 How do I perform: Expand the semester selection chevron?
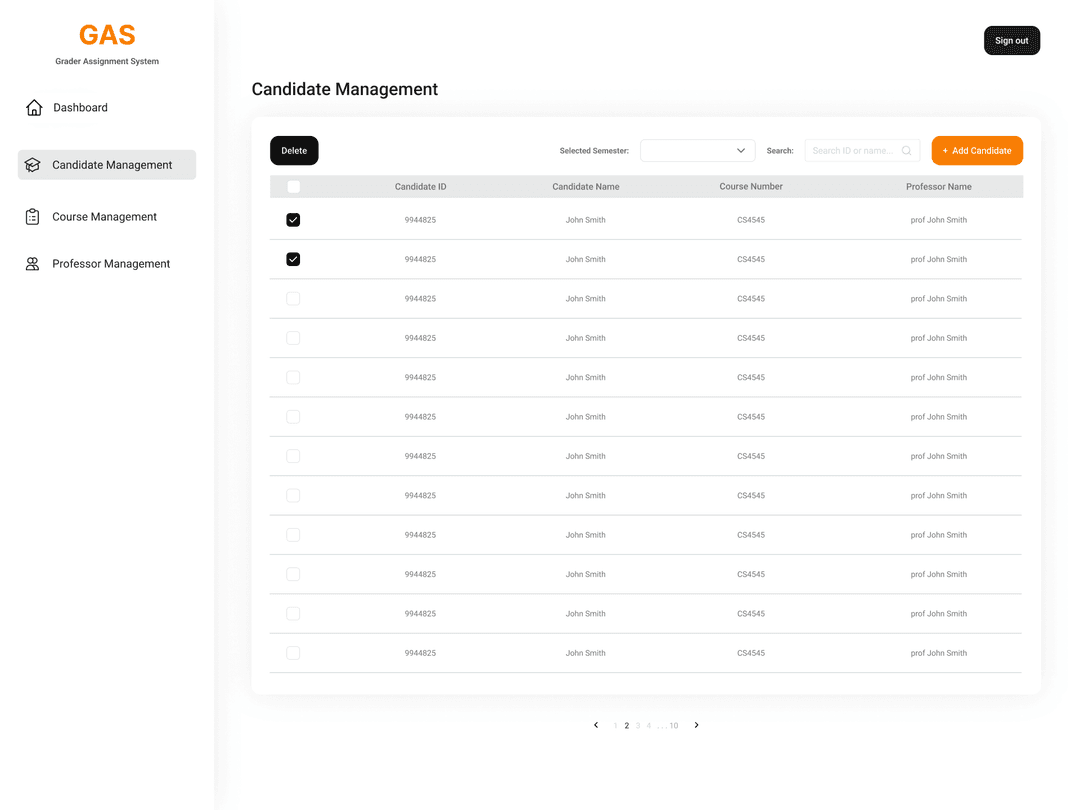pyautogui.click(x=740, y=150)
